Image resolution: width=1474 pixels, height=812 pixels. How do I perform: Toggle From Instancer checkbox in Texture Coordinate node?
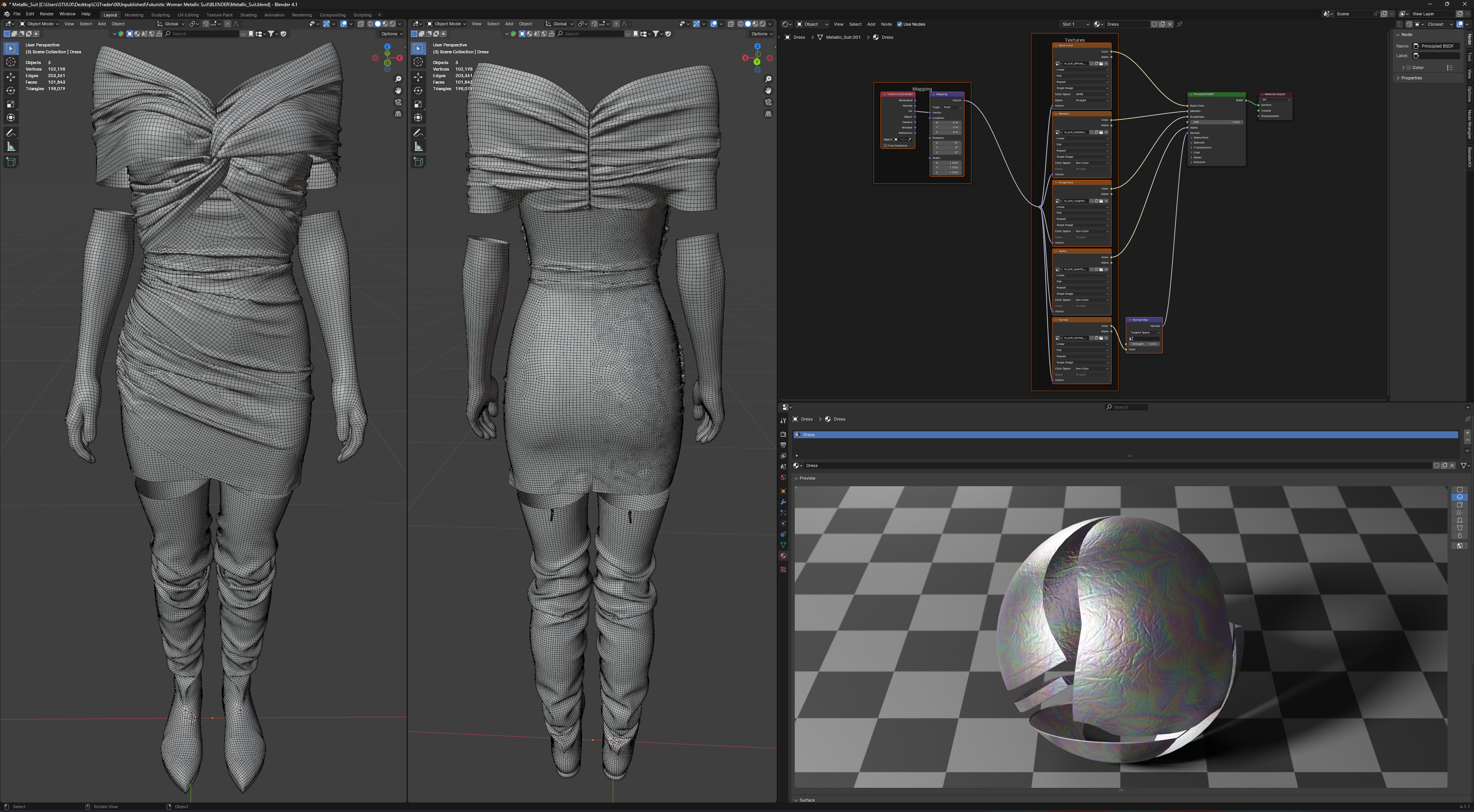tap(885, 145)
